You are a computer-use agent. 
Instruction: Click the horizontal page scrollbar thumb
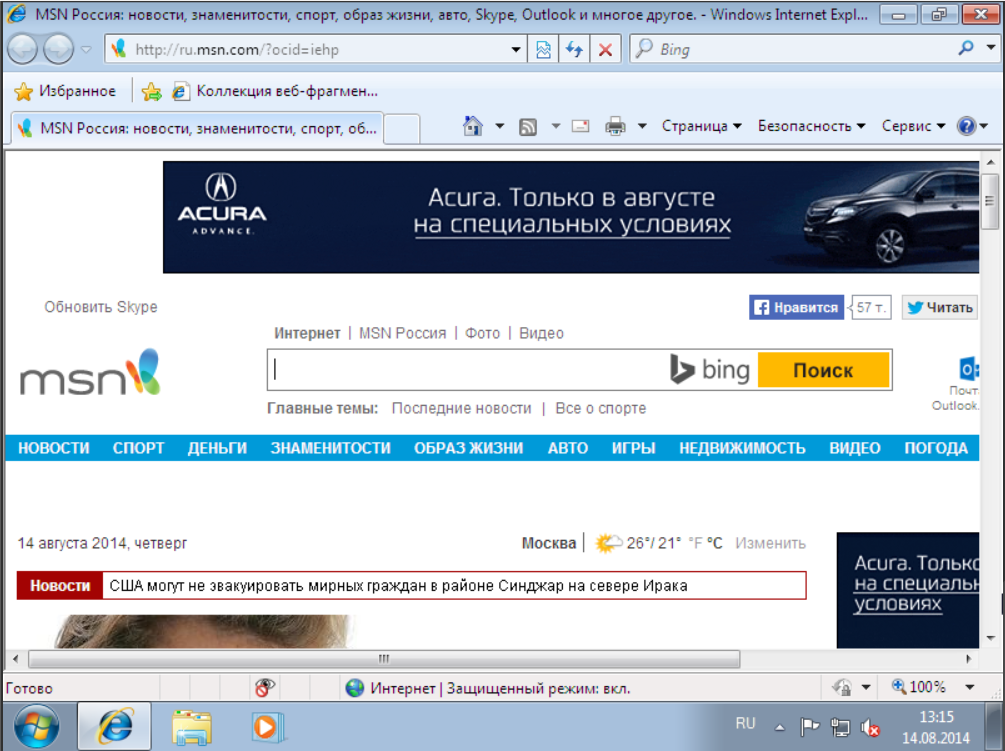pyautogui.click(x=384, y=659)
